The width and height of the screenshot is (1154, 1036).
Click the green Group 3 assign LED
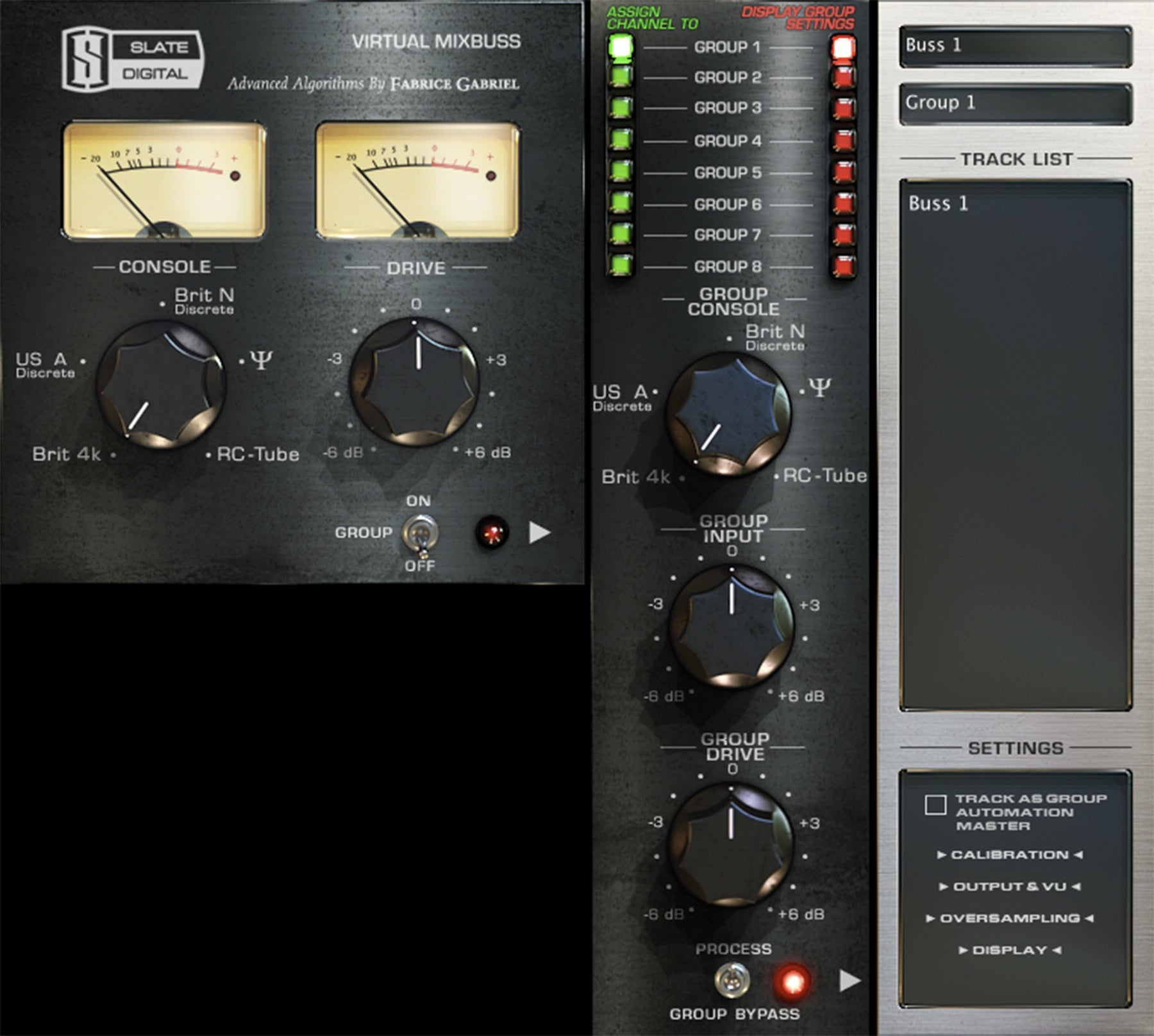620,107
